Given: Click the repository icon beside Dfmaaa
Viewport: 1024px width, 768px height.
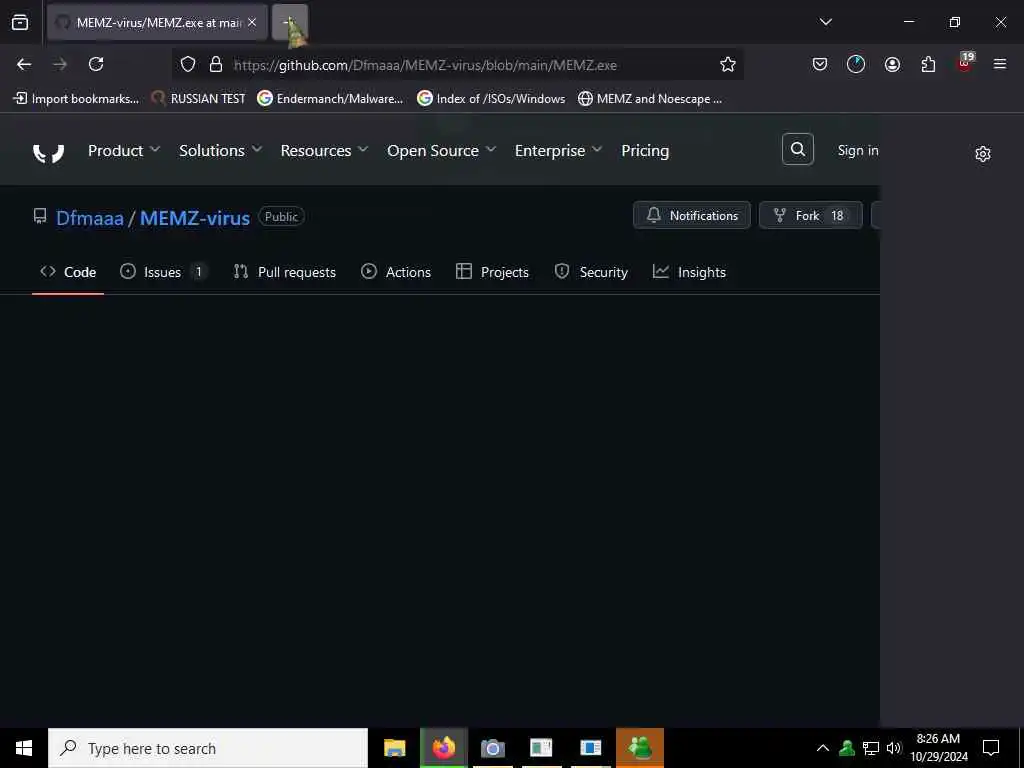Looking at the screenshot, I should click(40, 216).
